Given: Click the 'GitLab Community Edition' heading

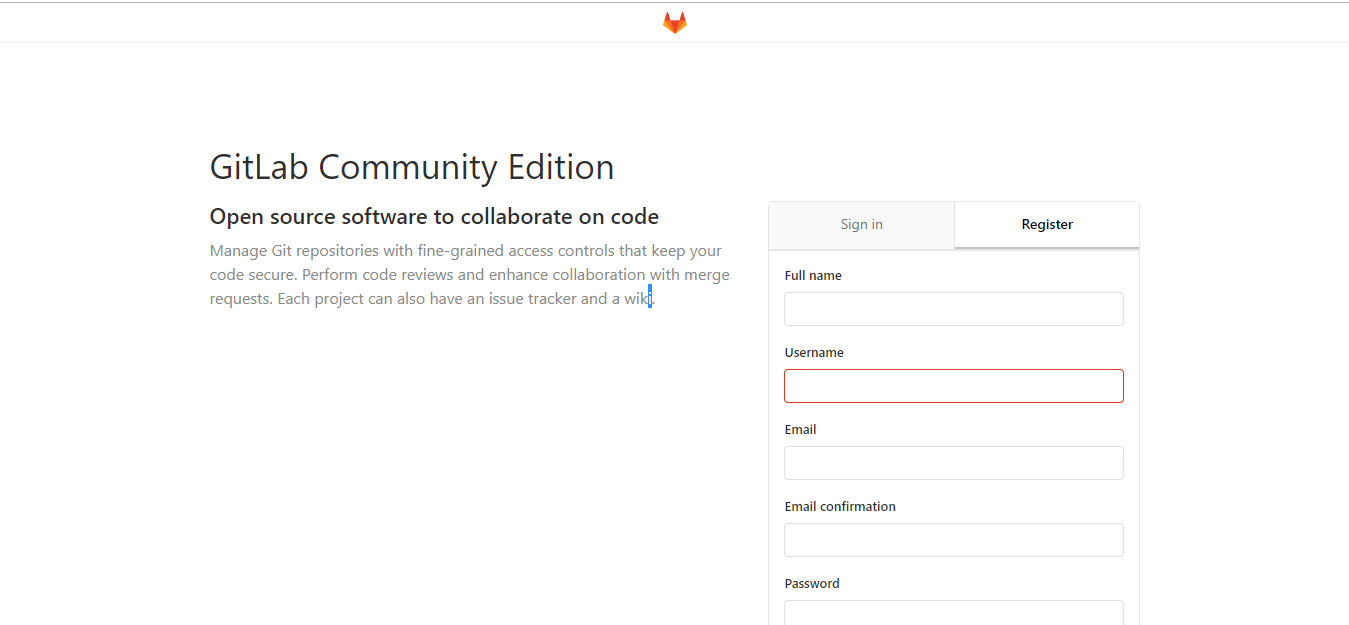Looking at the screenshot, I should (412, 167).
